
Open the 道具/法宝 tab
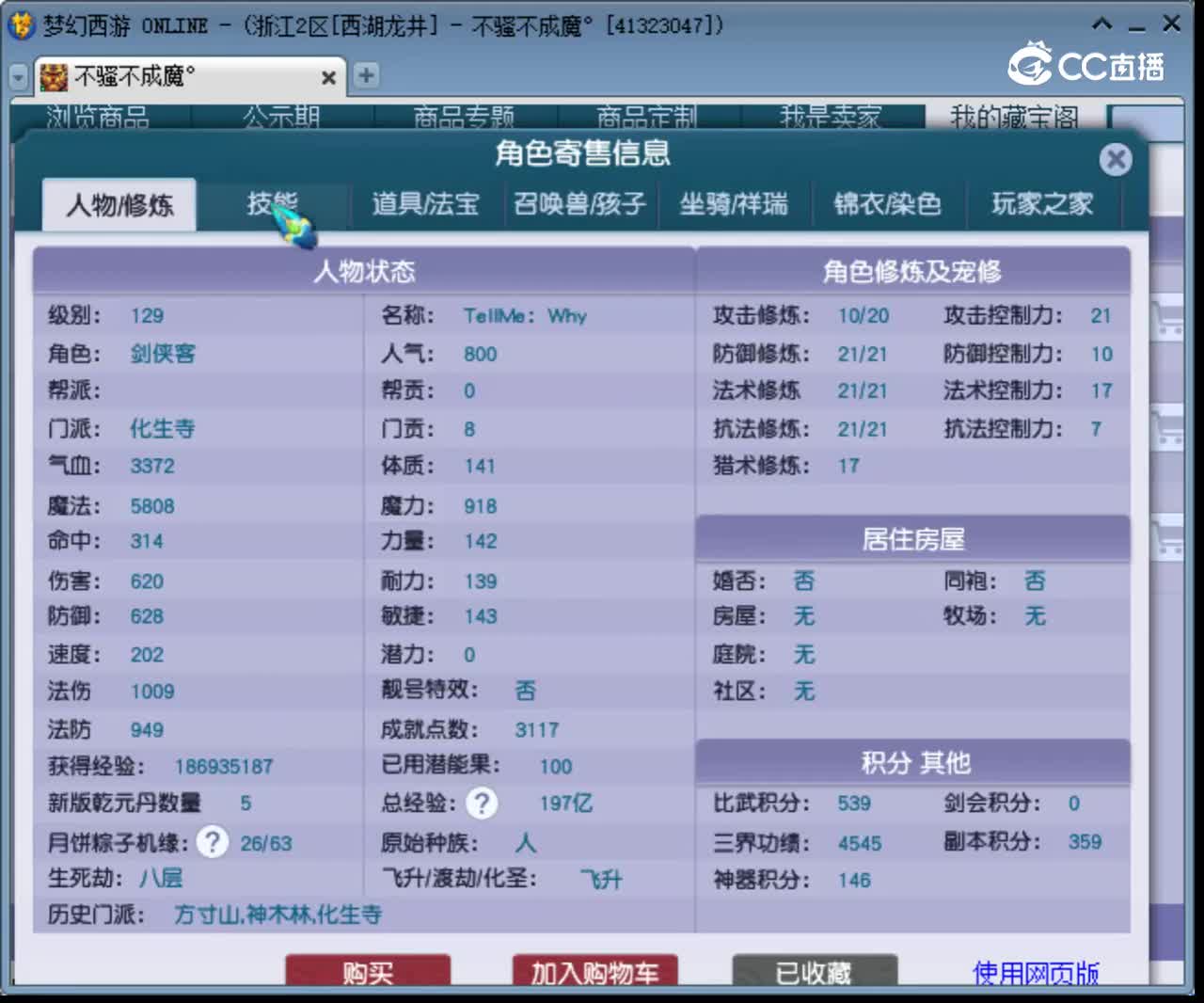tap(425, 204)
